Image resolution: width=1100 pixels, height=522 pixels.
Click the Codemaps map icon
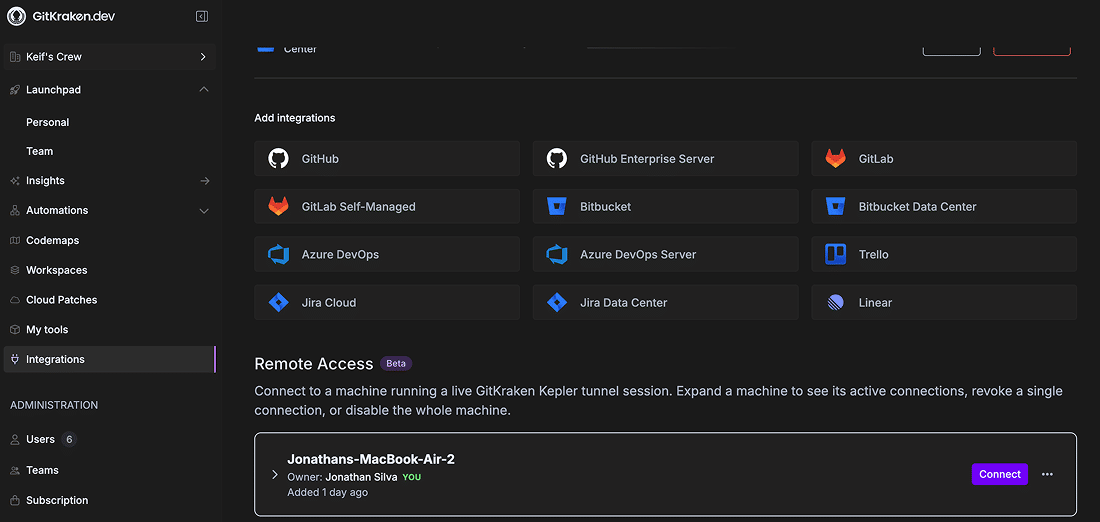(x=15, y=241)
